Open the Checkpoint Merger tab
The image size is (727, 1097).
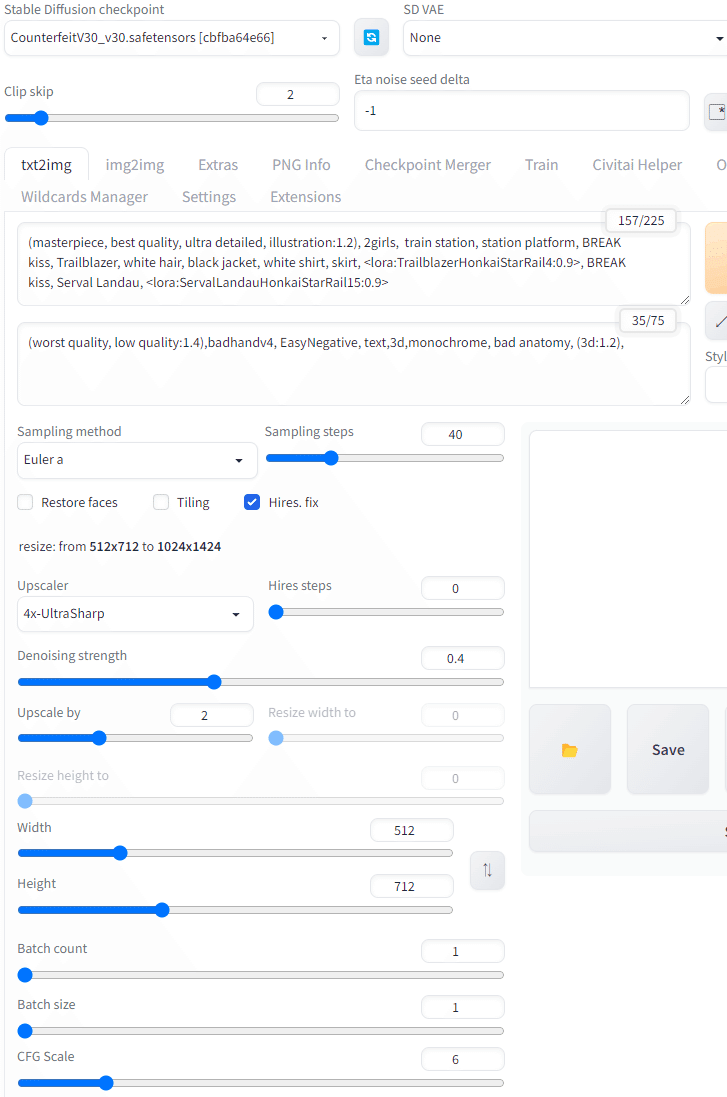[x=428, y=164]
